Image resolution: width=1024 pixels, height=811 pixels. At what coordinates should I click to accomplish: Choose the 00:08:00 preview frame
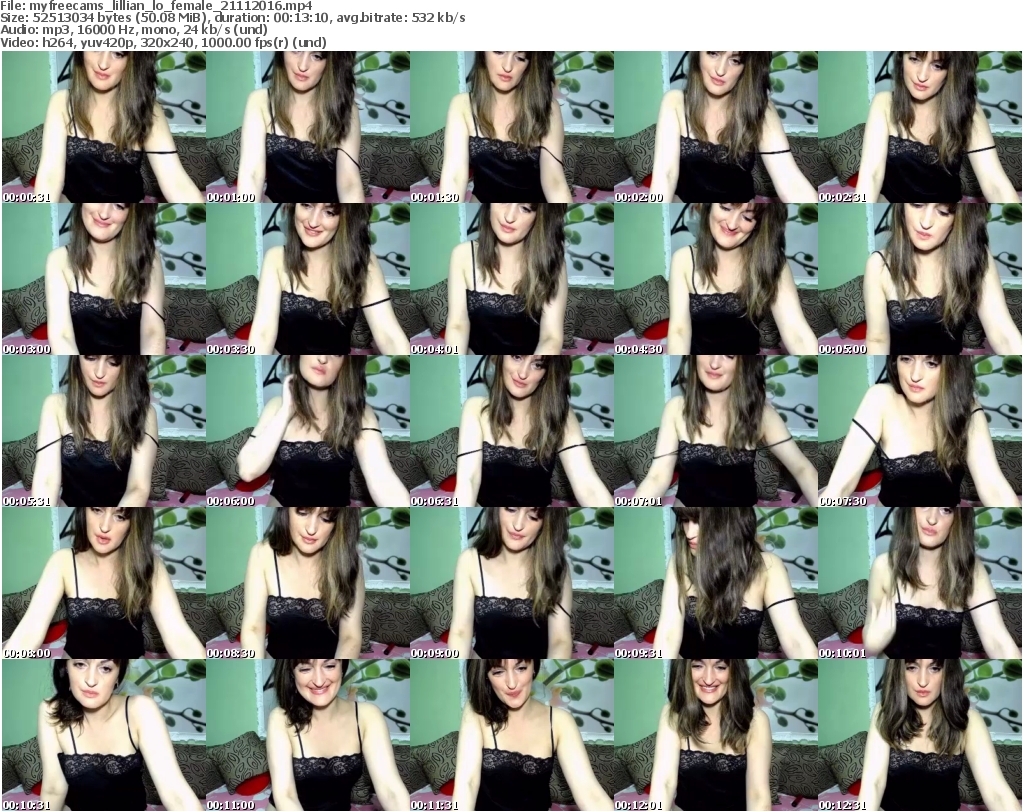pos(104,583)
